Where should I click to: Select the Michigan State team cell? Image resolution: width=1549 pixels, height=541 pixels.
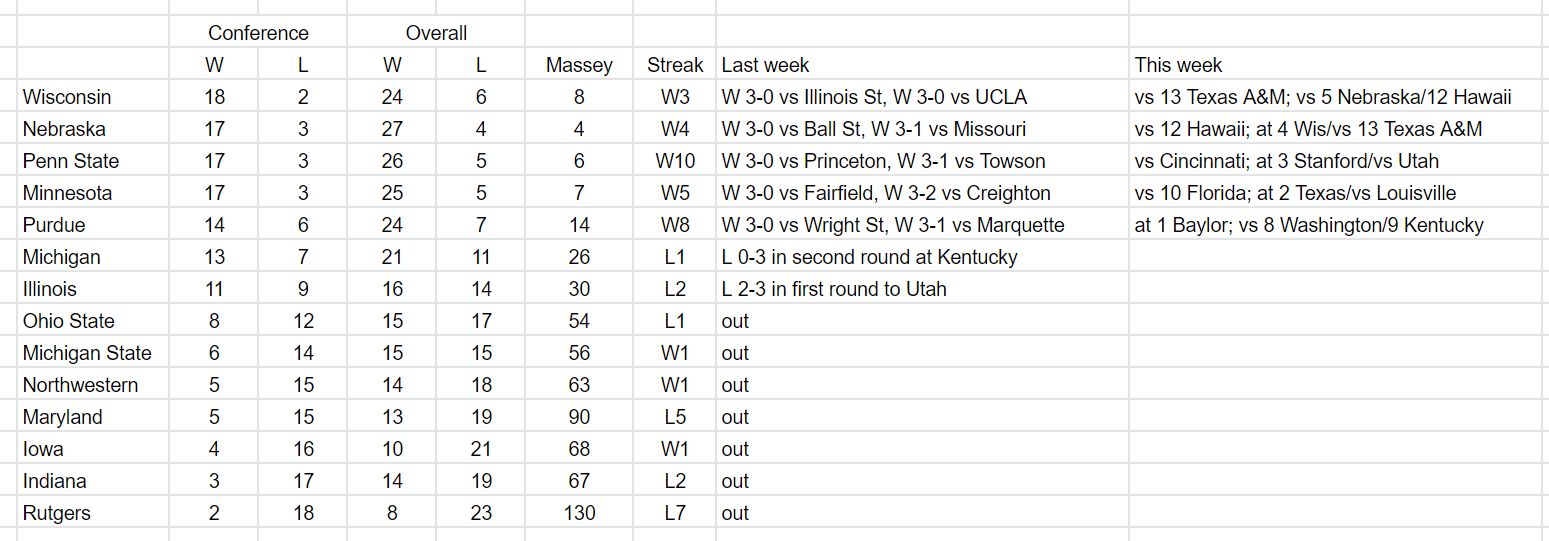click(93, 353)
